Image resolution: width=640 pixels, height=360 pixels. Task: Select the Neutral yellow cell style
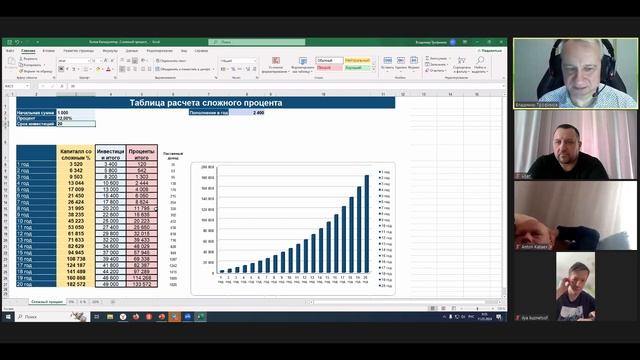pyautogui.click(x=358, y=60)
